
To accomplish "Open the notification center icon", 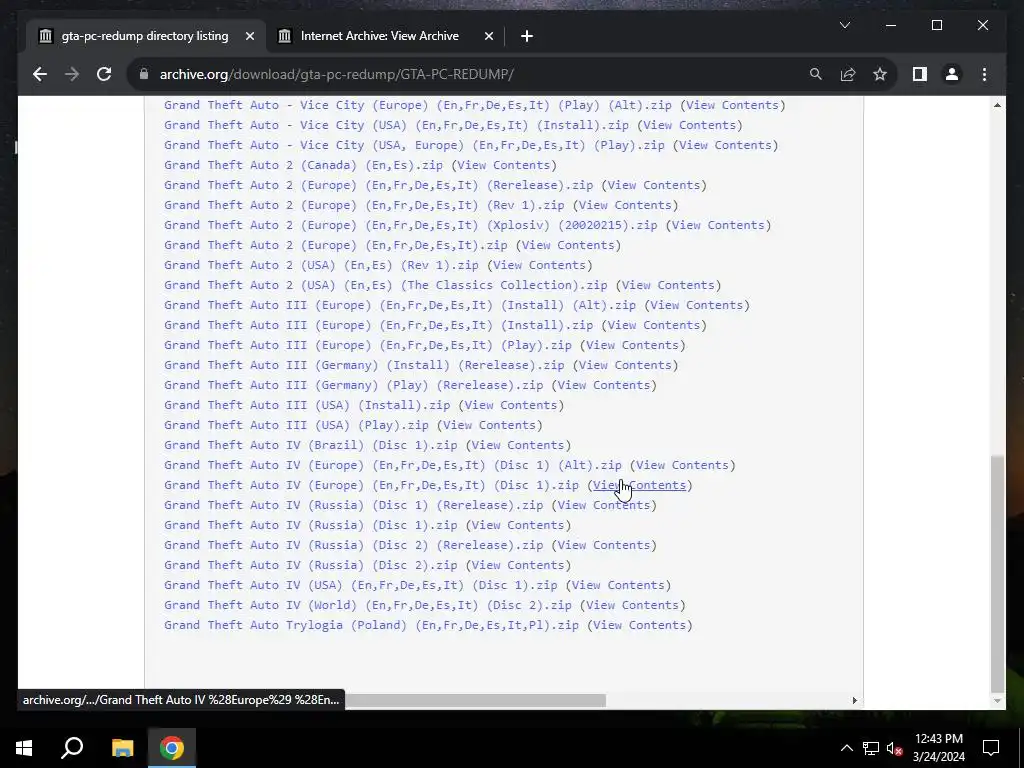I will coord(991,748).
